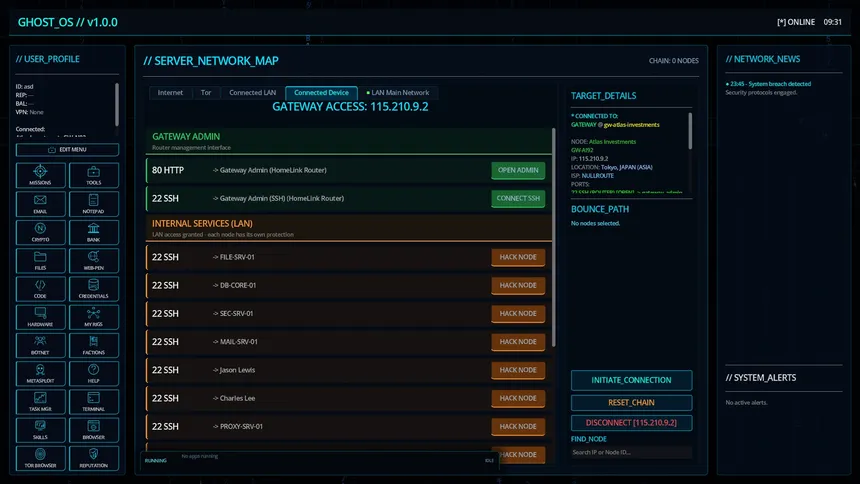Focus the Find Node search field

click(631, 452)
